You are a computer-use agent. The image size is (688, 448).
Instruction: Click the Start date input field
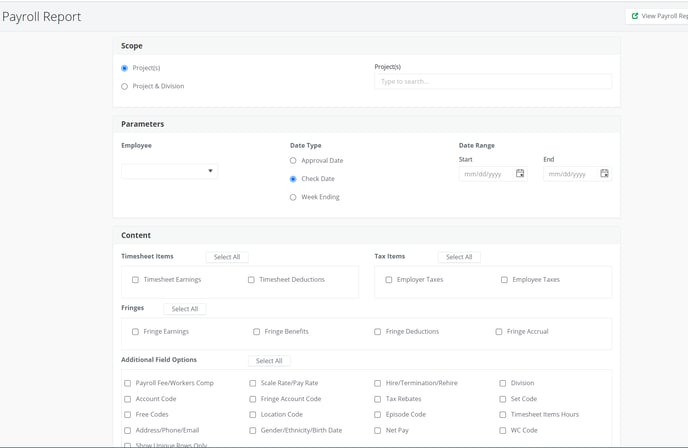[x=493, y=174]
